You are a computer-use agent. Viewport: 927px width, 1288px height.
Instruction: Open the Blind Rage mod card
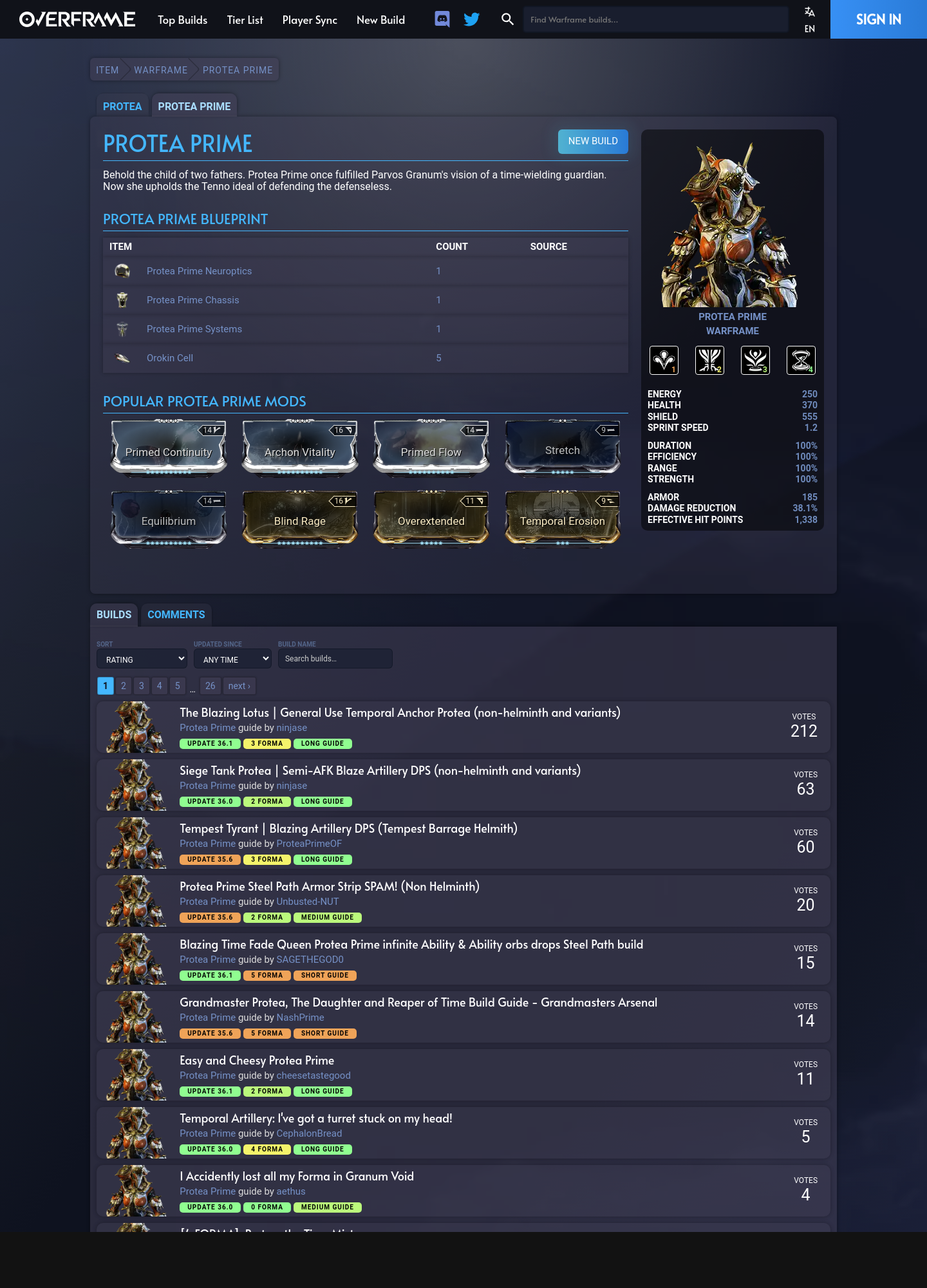coord(300,518)
